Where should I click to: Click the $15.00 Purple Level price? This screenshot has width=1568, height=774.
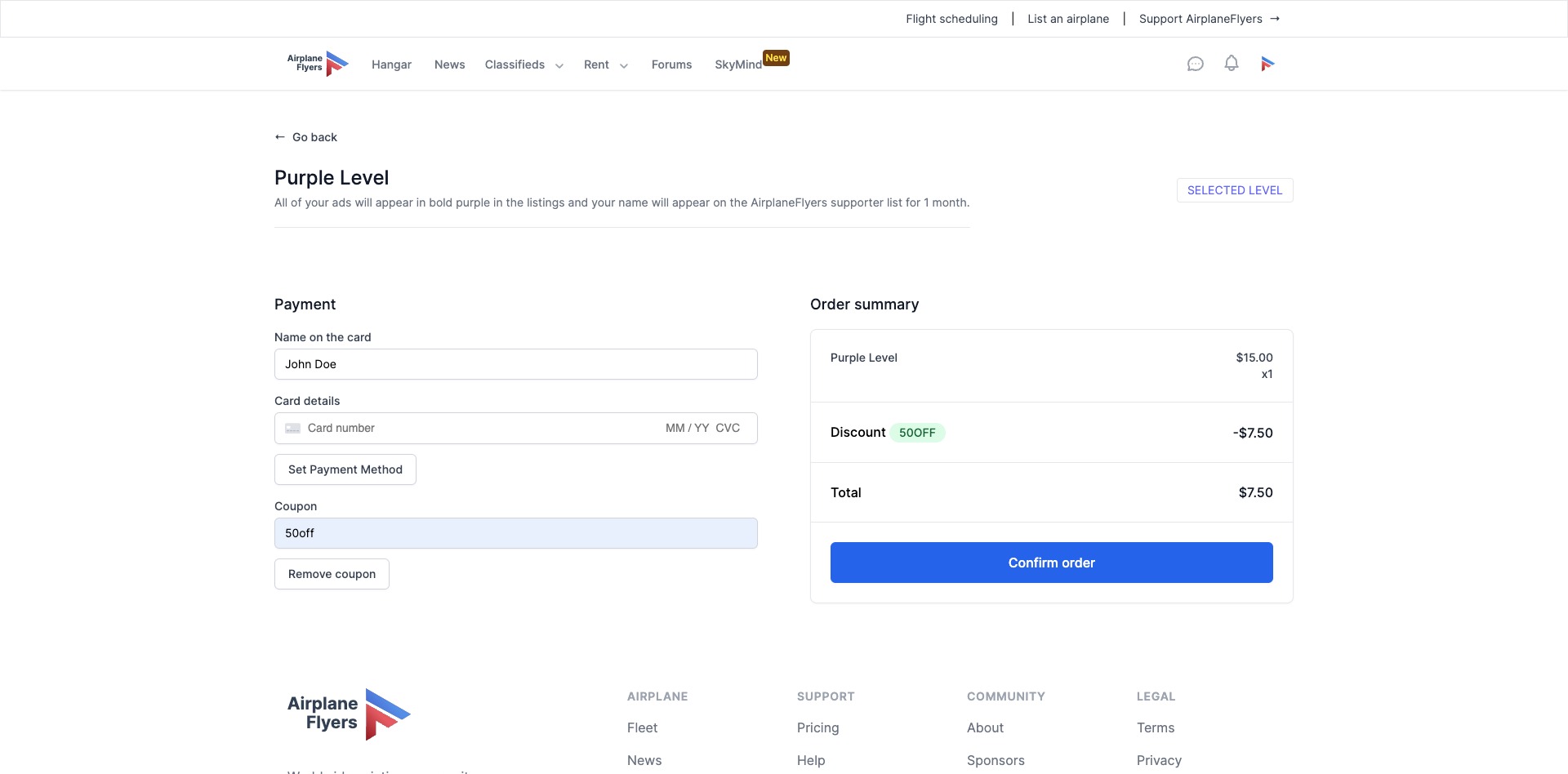pos(1254,358)
